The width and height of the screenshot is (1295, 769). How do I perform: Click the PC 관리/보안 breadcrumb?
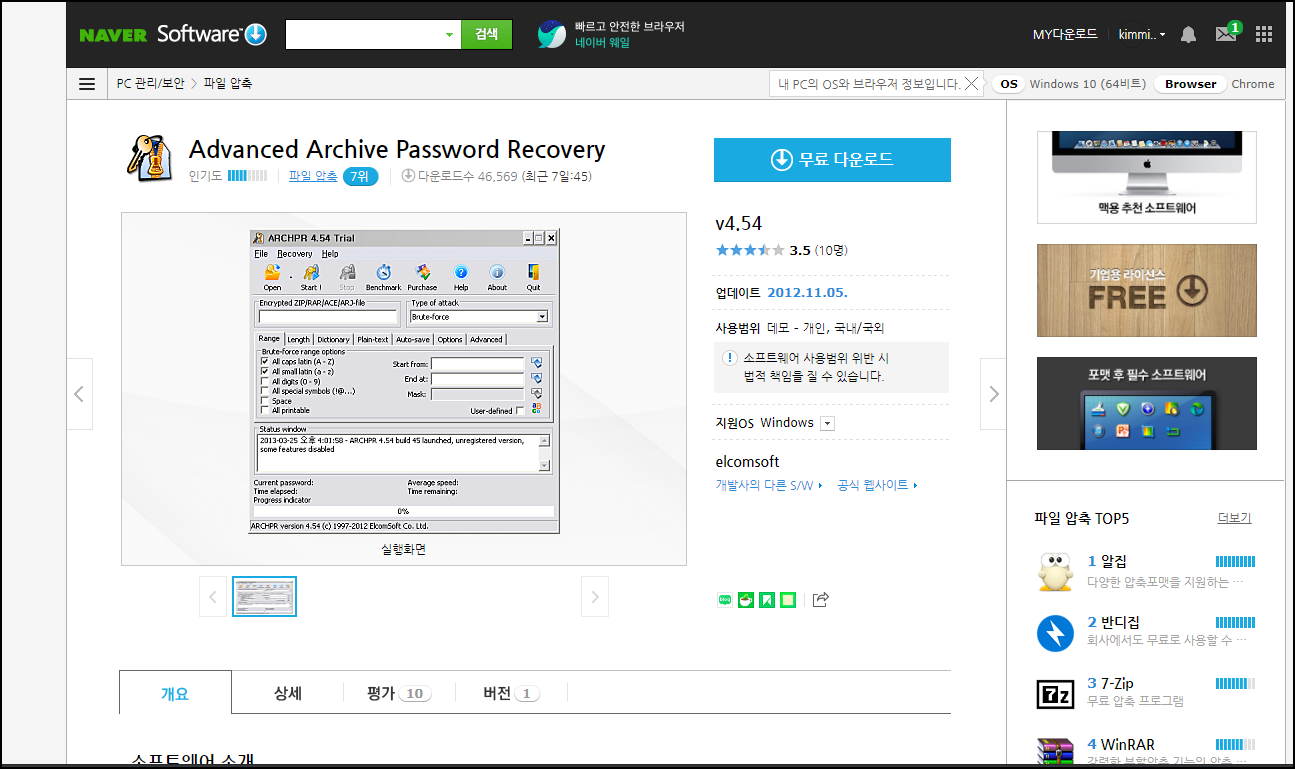pos(150,84)
